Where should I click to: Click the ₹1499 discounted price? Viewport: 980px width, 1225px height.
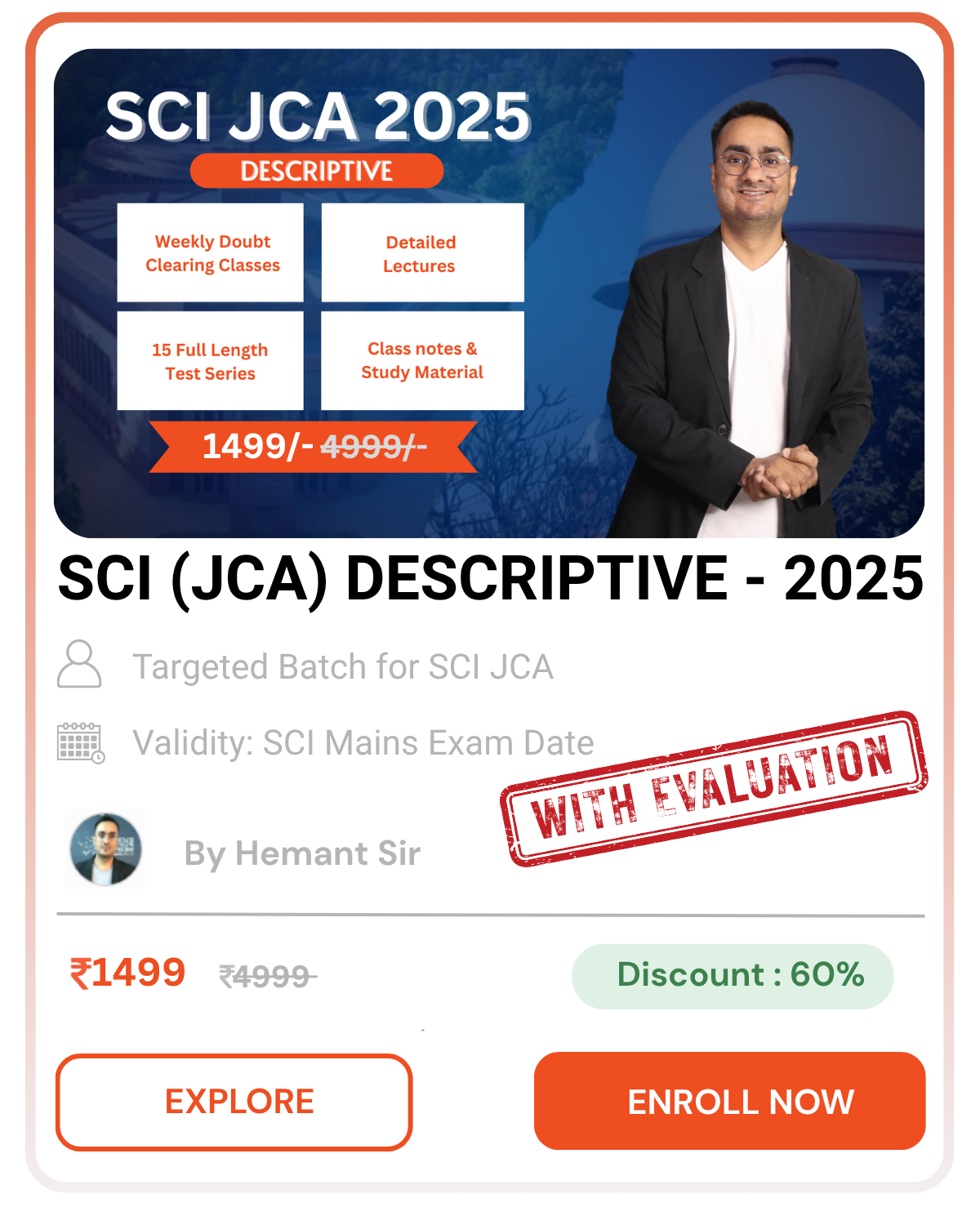coord(127,973)
